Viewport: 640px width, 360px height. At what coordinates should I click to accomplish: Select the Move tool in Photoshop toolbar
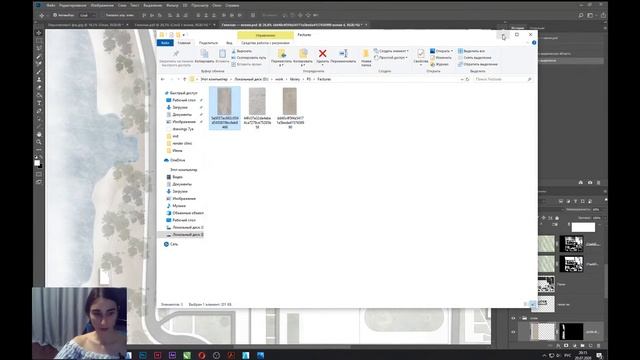pyautogui.click(x=39, y=33)
